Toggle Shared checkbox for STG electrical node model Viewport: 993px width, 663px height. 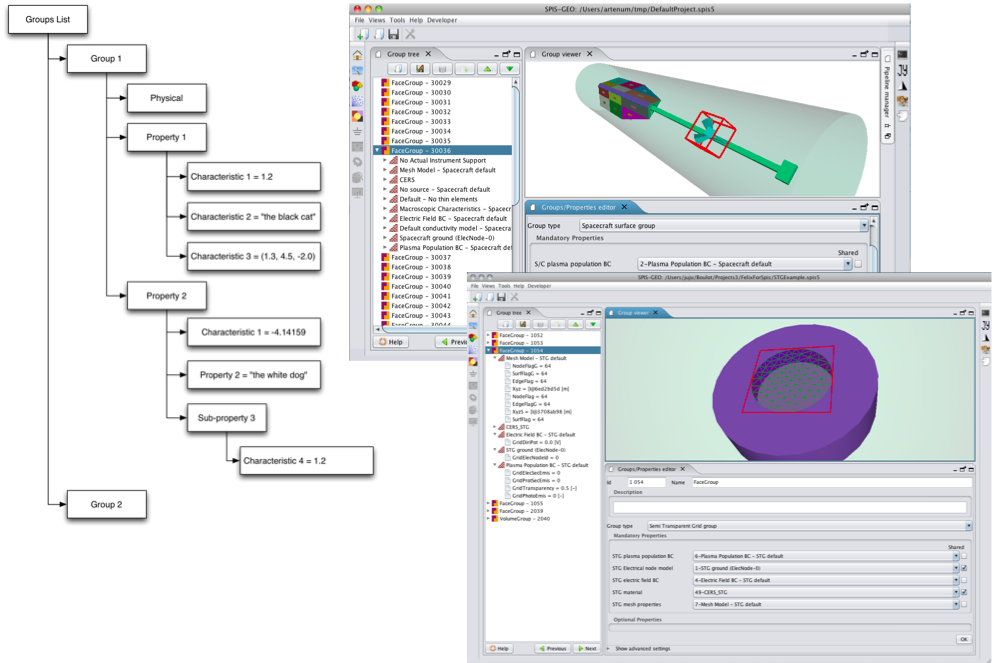[963, 568]
